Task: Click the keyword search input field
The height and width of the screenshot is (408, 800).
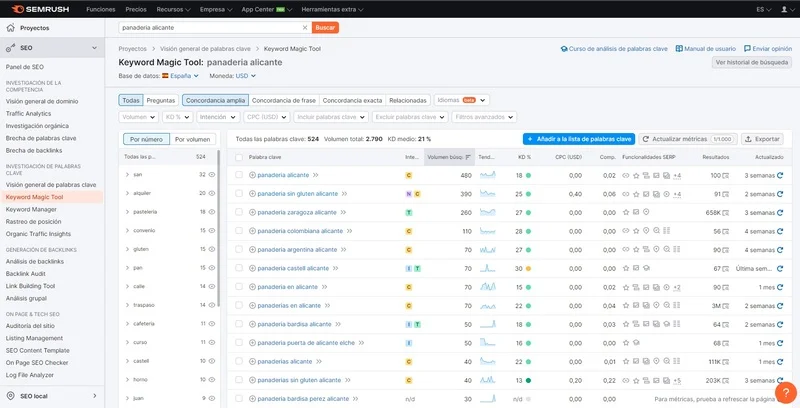Action: pyautogui.click(x=210, y=27)
